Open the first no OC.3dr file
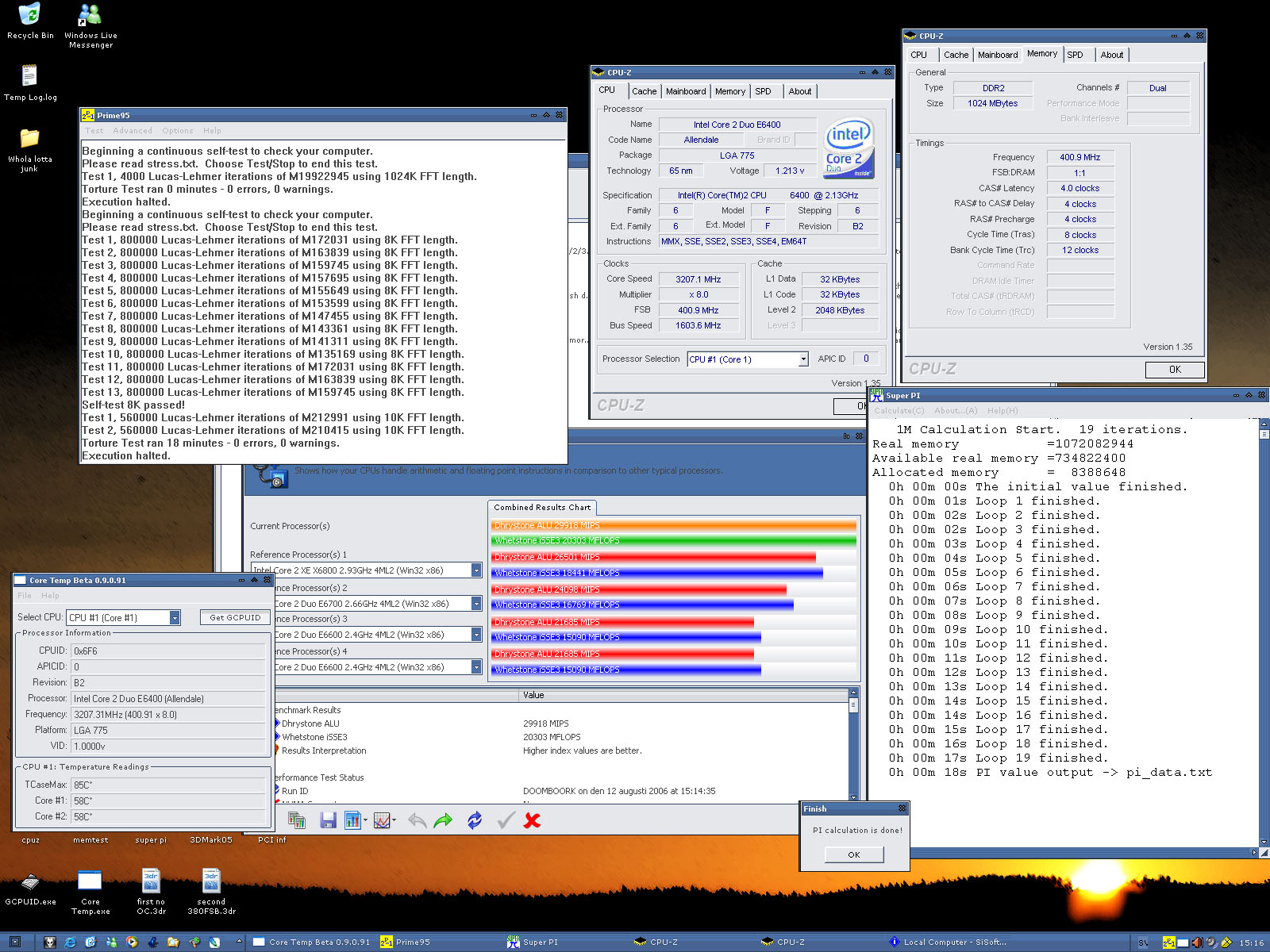The width and height of the screenshot is (1270, 952). click(x=151, y=892)
